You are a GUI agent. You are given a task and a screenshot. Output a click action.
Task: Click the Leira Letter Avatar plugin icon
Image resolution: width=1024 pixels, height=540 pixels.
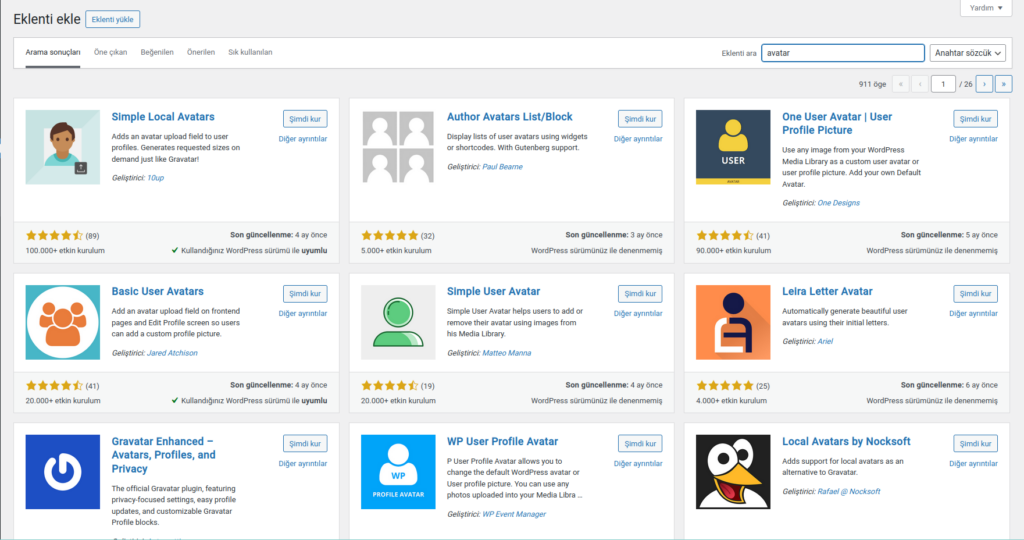[732, 322]
